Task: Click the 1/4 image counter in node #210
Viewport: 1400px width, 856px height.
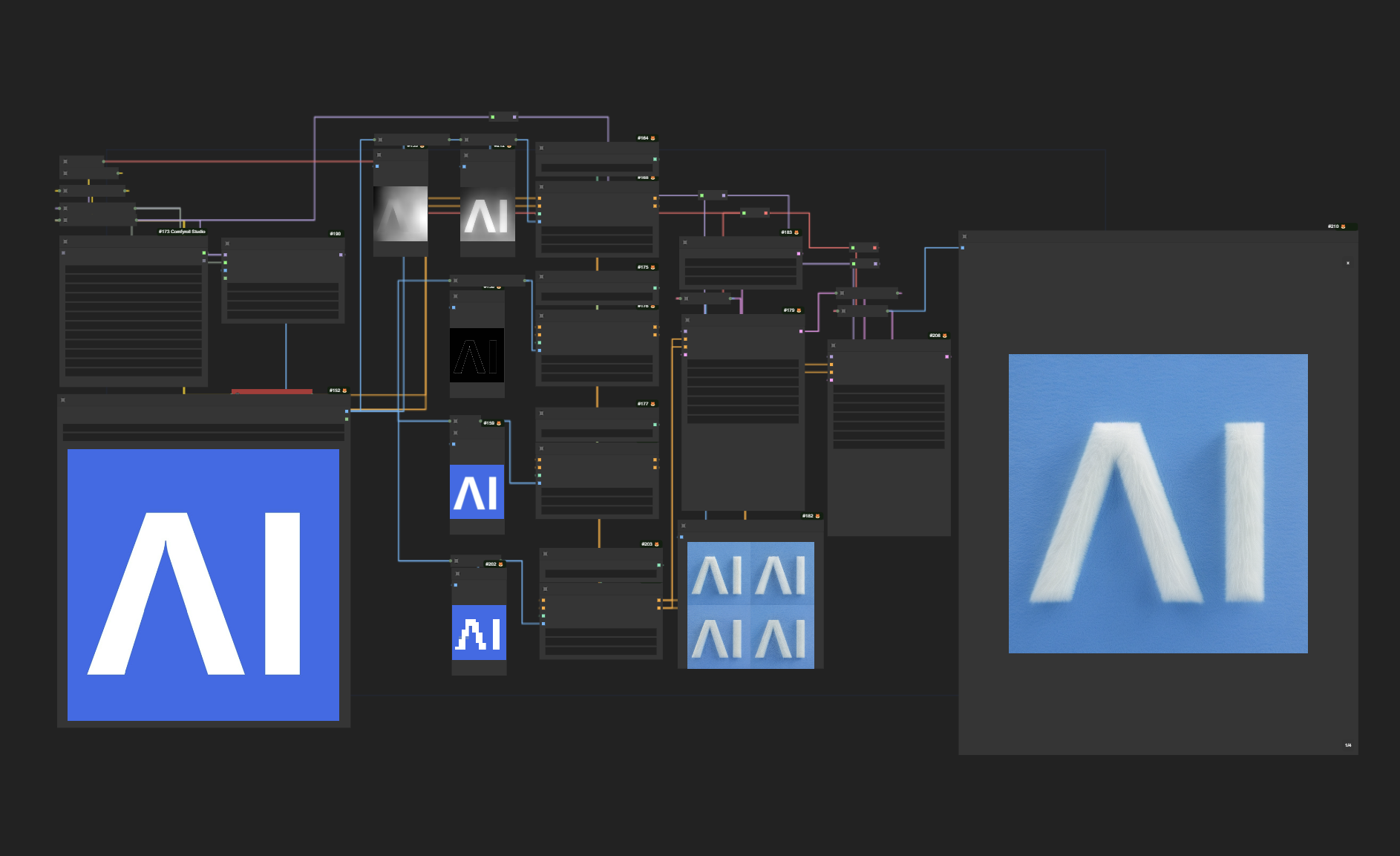Action: coord(1348,745)
